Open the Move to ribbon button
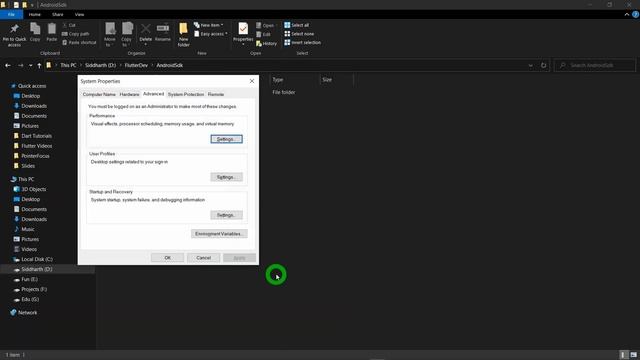640x360 pixels. click(x=110, y=35)
